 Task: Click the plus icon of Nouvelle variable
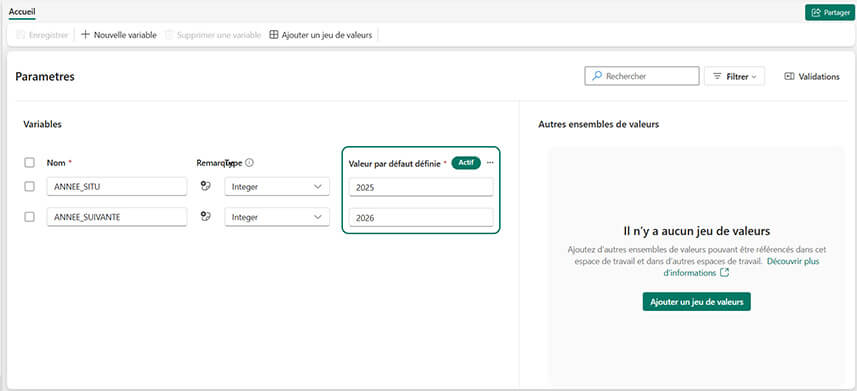[85, 35]
